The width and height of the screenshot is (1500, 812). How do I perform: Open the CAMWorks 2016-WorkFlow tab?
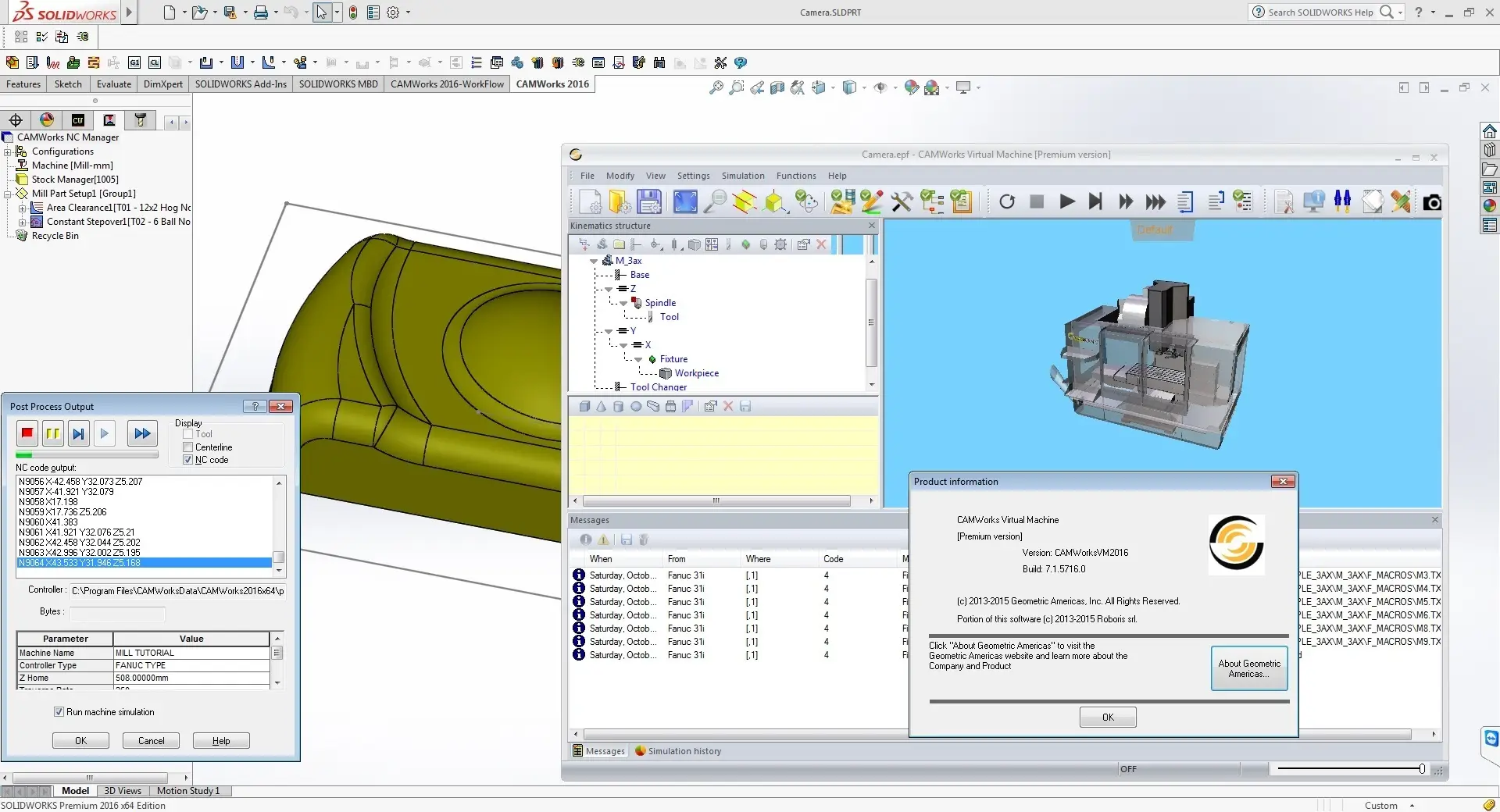tap(447, 84)
